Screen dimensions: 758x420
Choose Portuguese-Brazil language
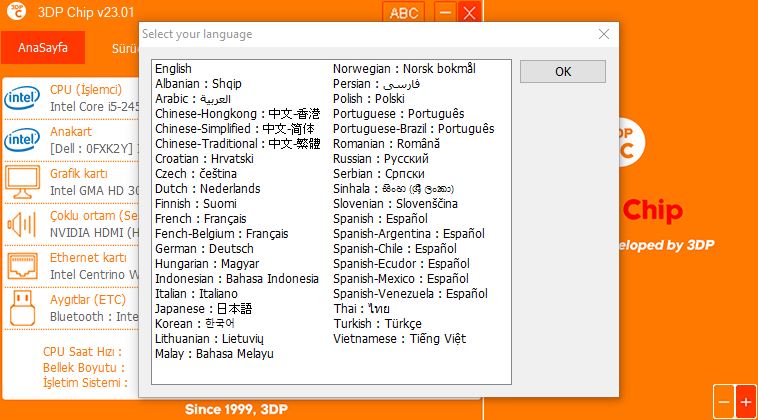pyautogui.click(x=414, y=129)
